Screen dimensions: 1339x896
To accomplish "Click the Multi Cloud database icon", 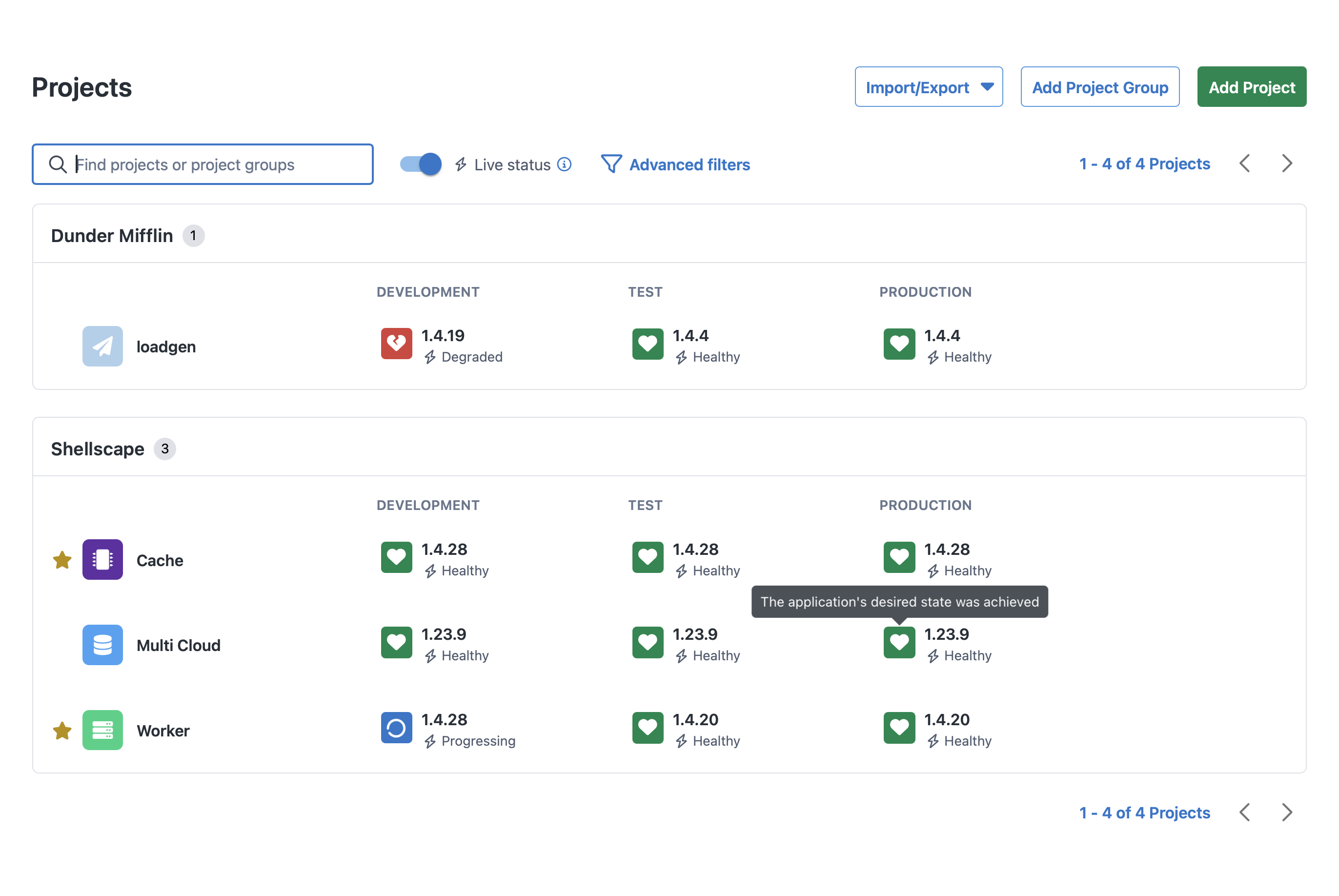I will [102, 645].
